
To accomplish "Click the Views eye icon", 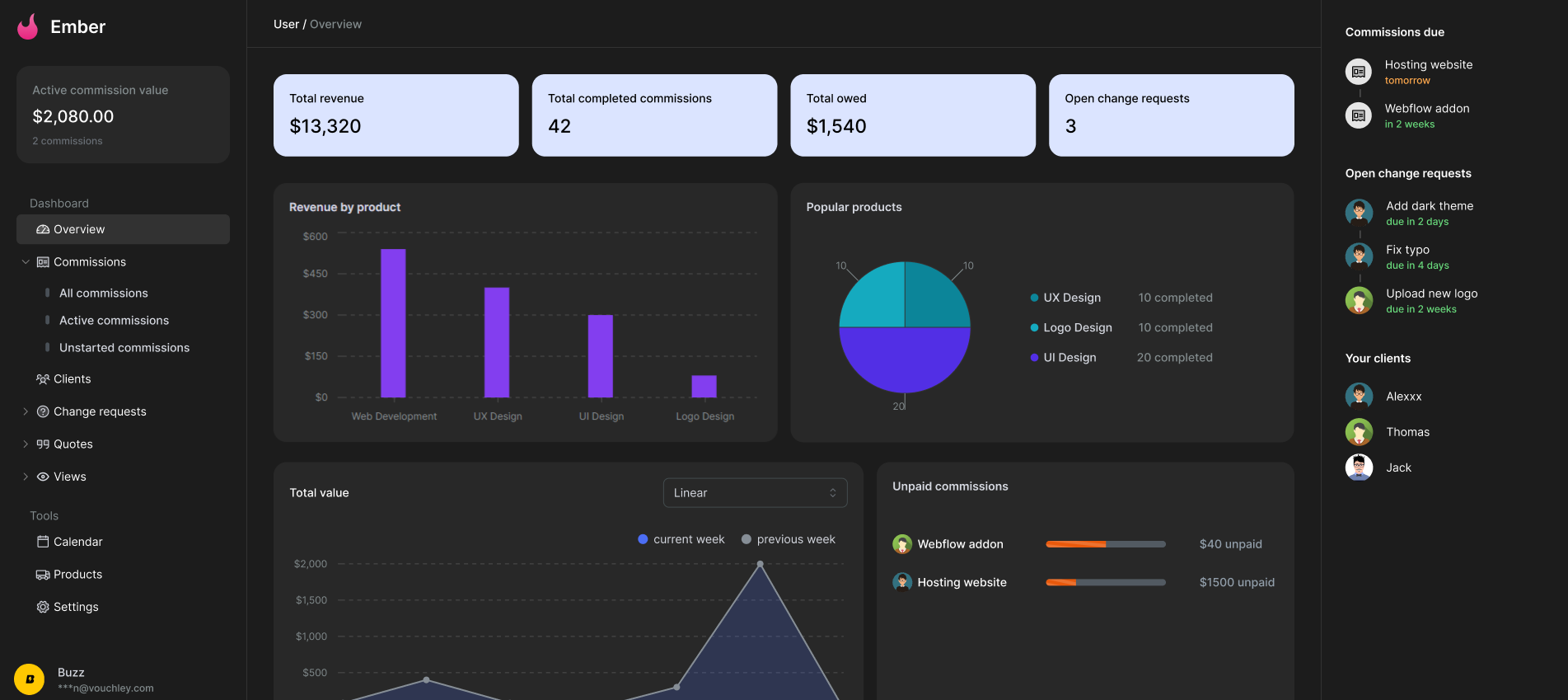I will 43,477.
